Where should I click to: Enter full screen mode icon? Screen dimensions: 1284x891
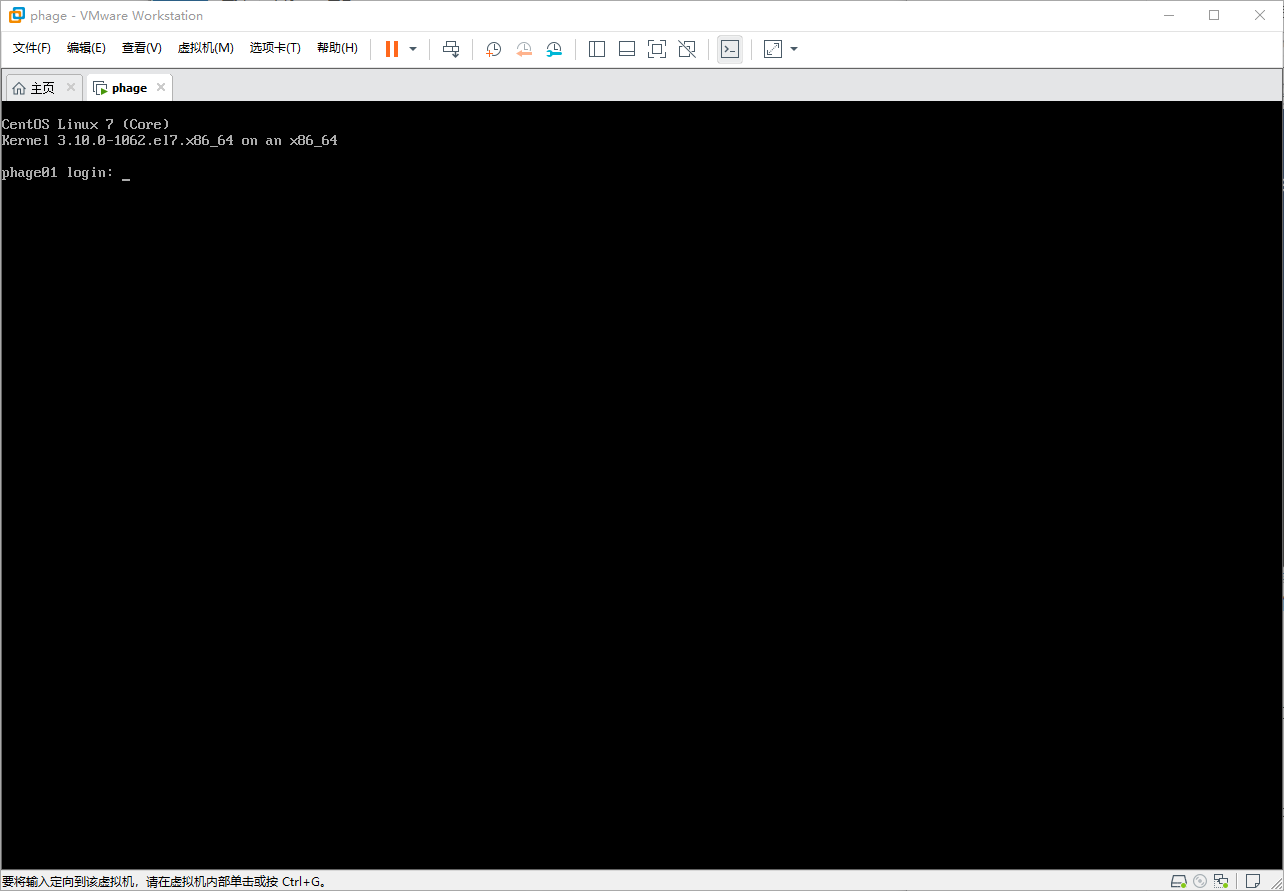[657, 49]
